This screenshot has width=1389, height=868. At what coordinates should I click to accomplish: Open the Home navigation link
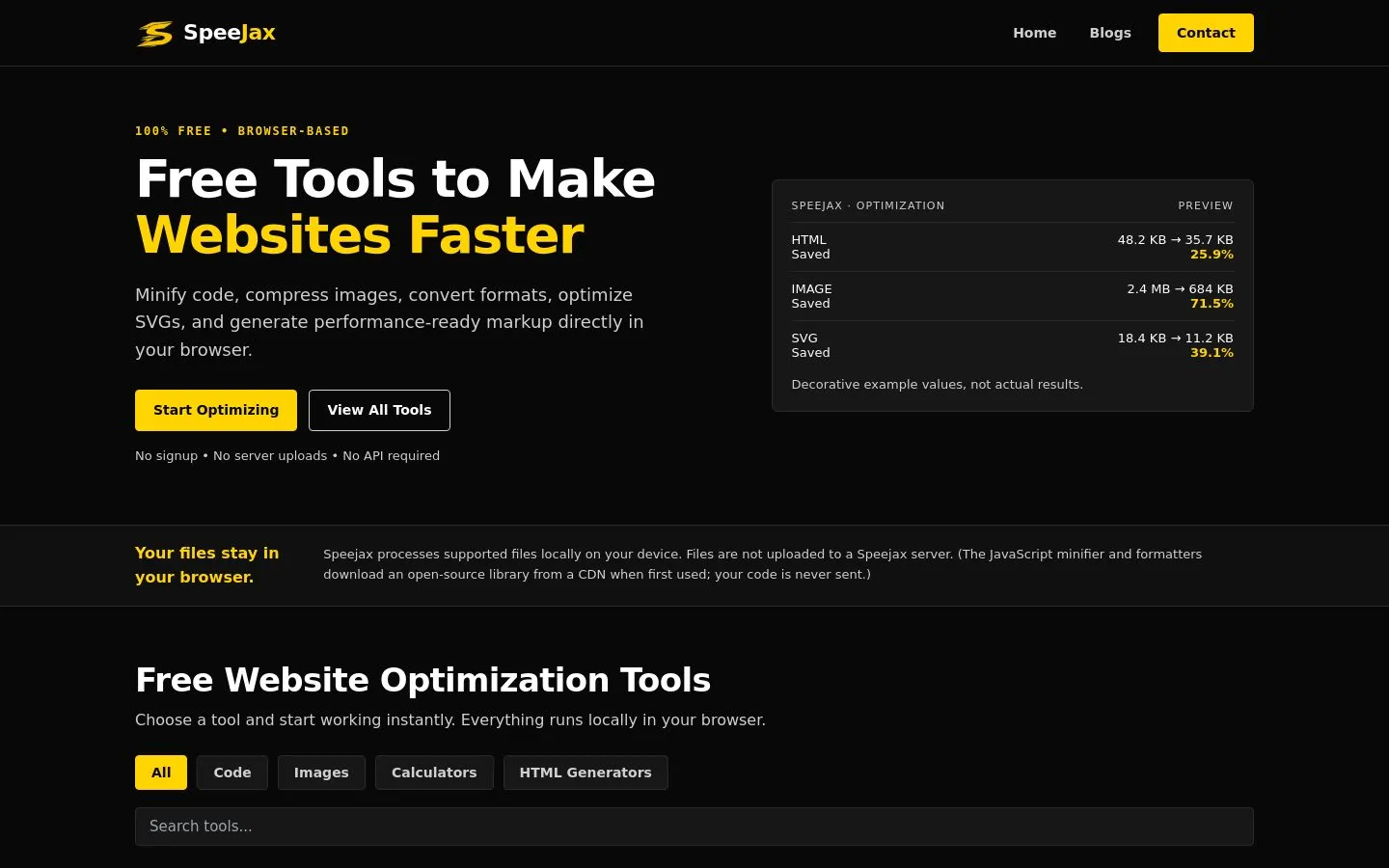[x=1034, y=33]
